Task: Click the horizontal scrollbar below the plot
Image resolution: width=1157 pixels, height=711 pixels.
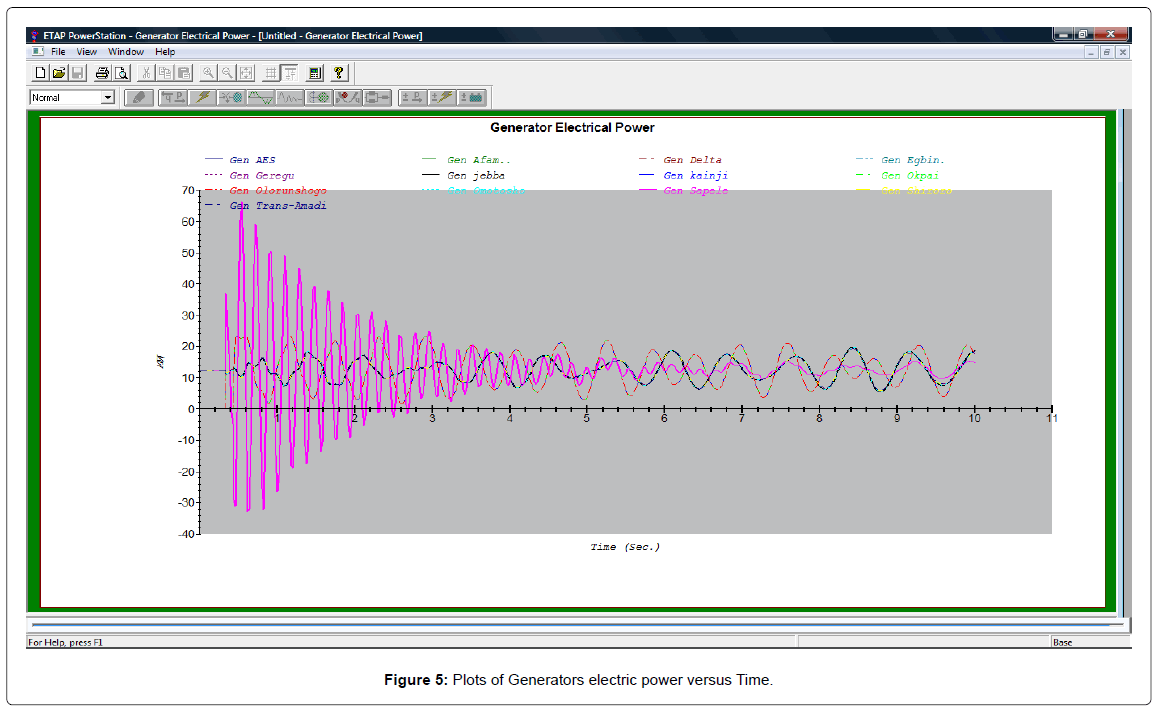Action: click(577, 625)
